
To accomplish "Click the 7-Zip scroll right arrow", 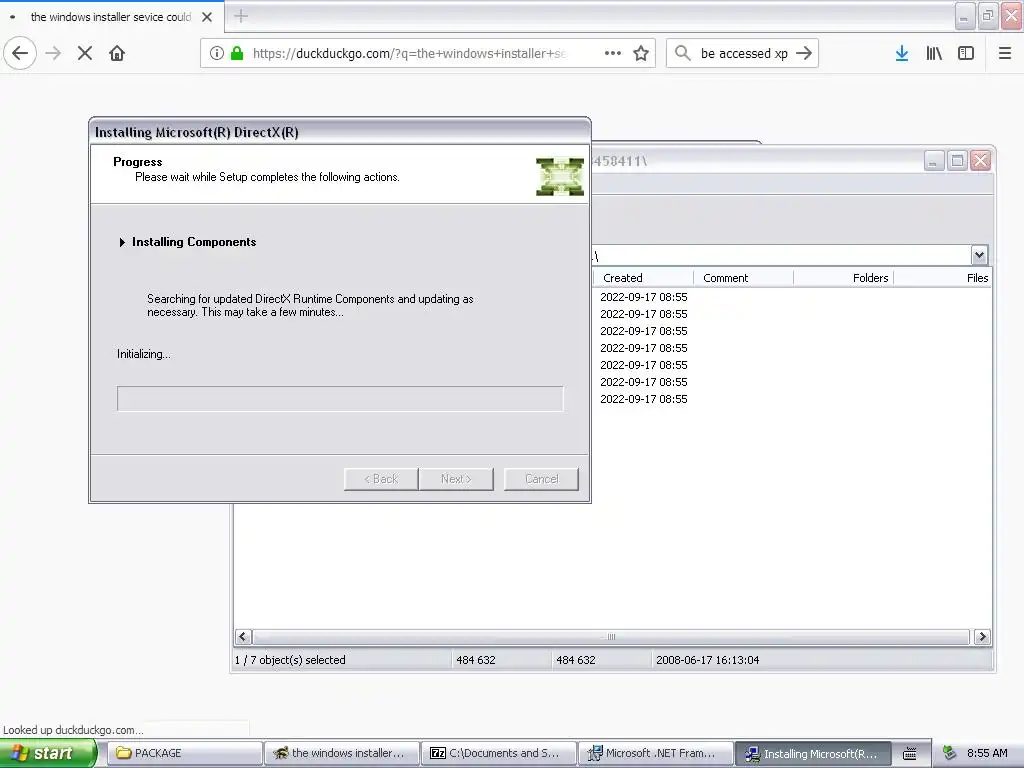I will [982, 637].
